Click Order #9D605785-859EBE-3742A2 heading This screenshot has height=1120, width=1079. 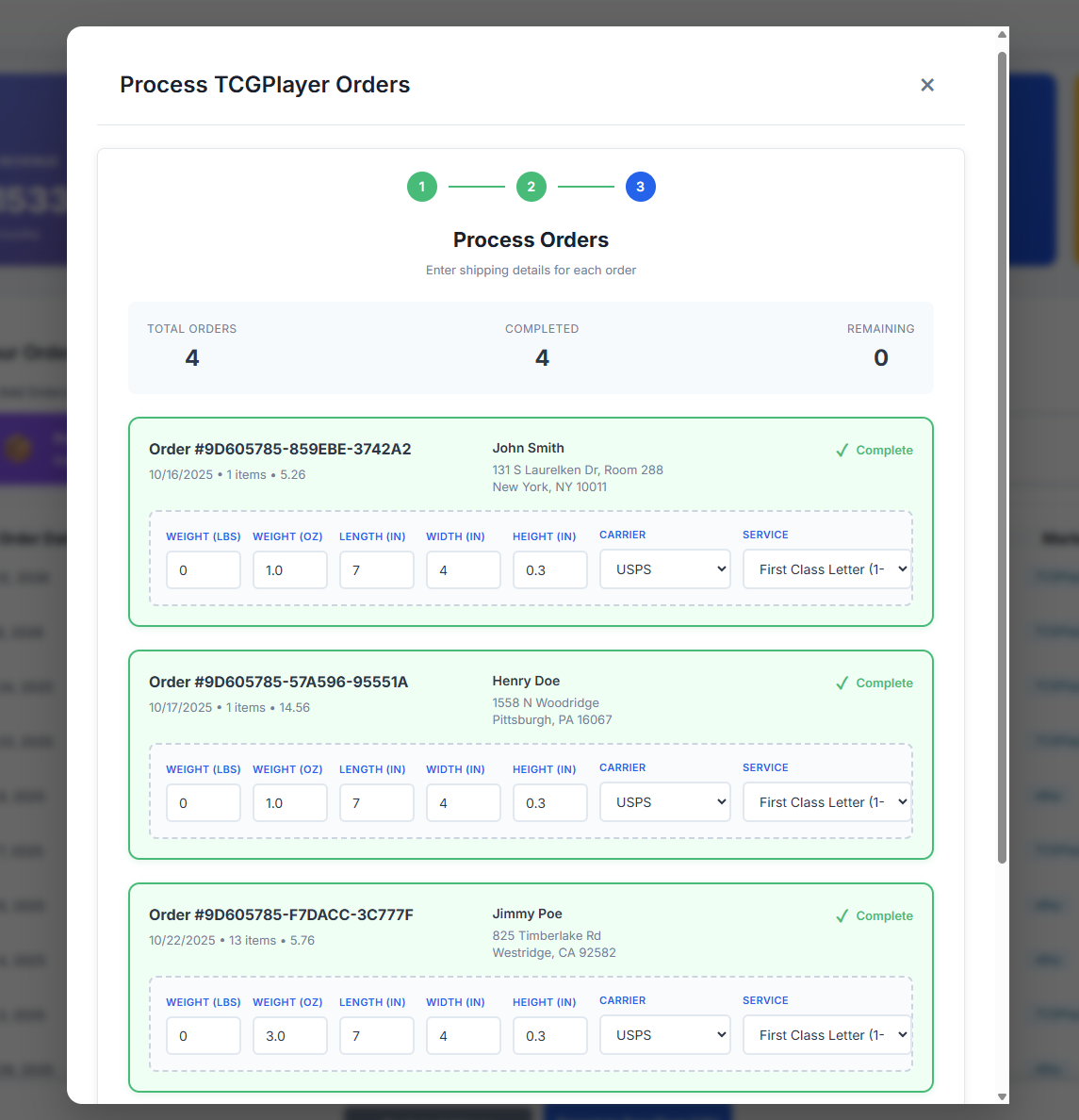pos(279,449)
